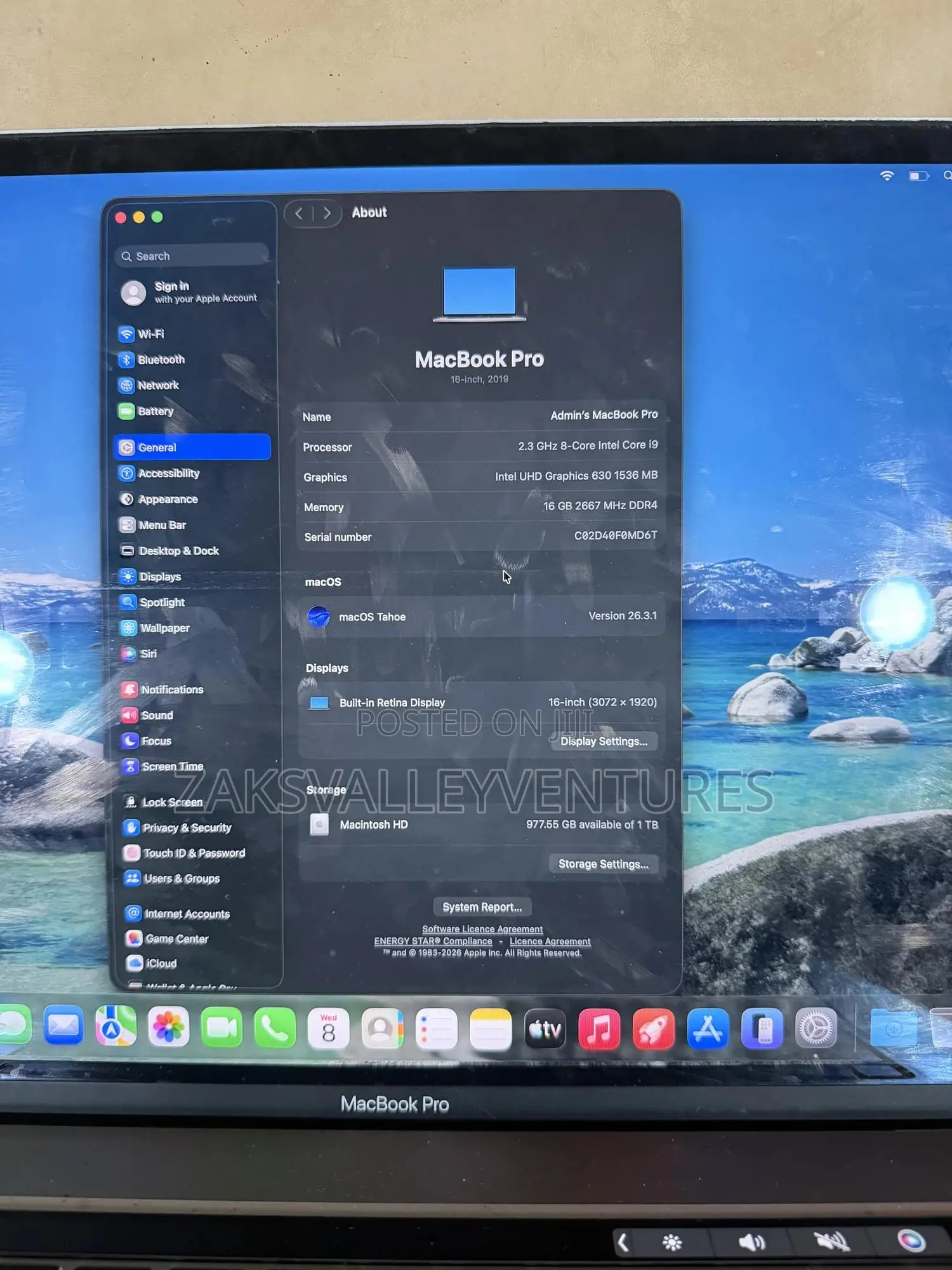Image resolution: width=952 pixels, height=1270 pixels.
Task: Open the Licence Agreement link
Action: tap(550, 942)
